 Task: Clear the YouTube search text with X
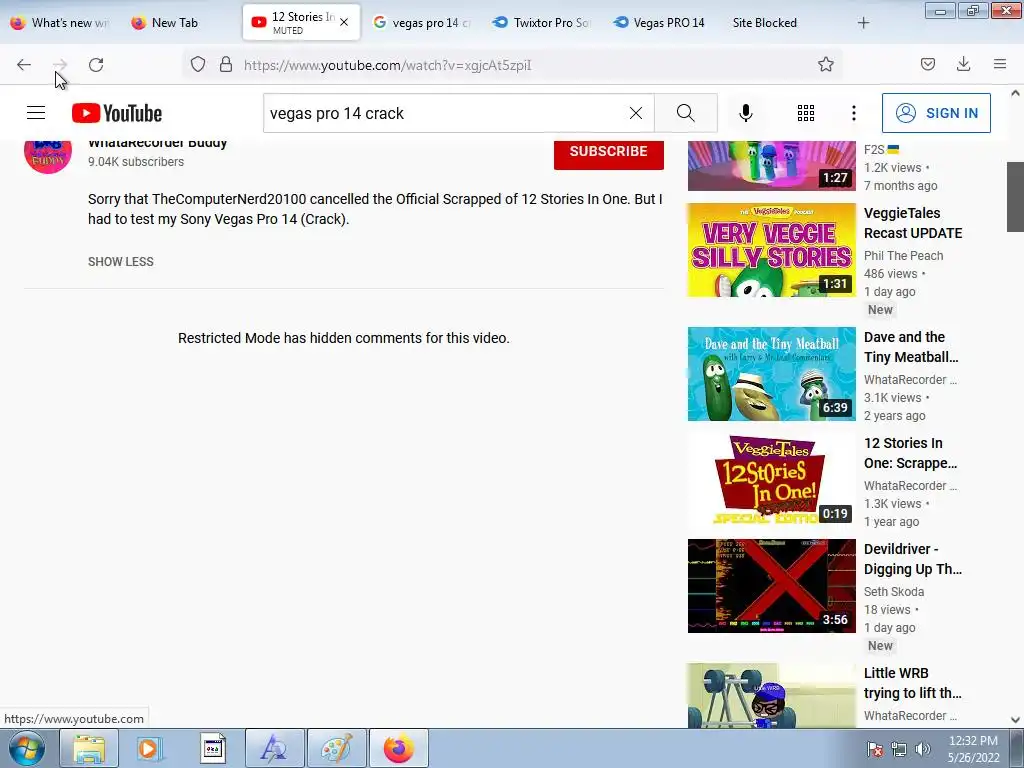[635, 113]
